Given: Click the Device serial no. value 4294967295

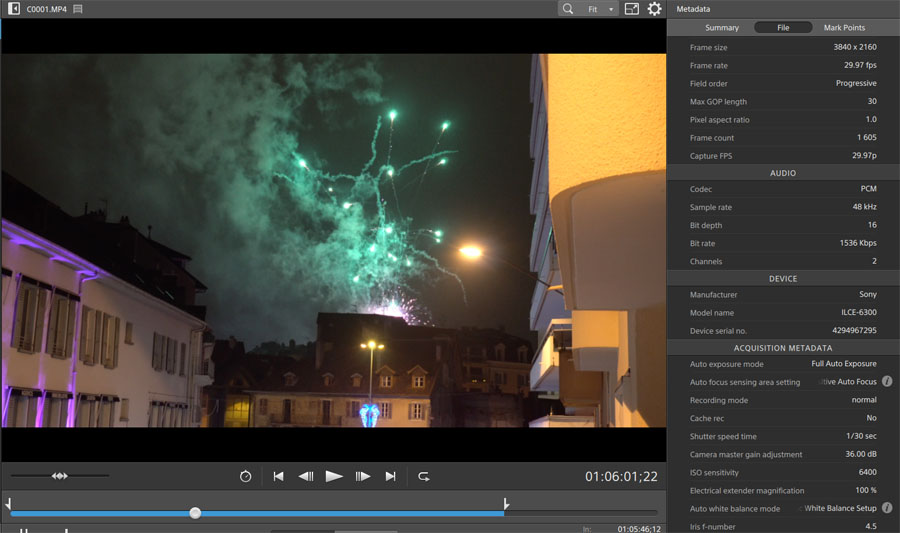Looking at the screenshot, I should point(854,330).
